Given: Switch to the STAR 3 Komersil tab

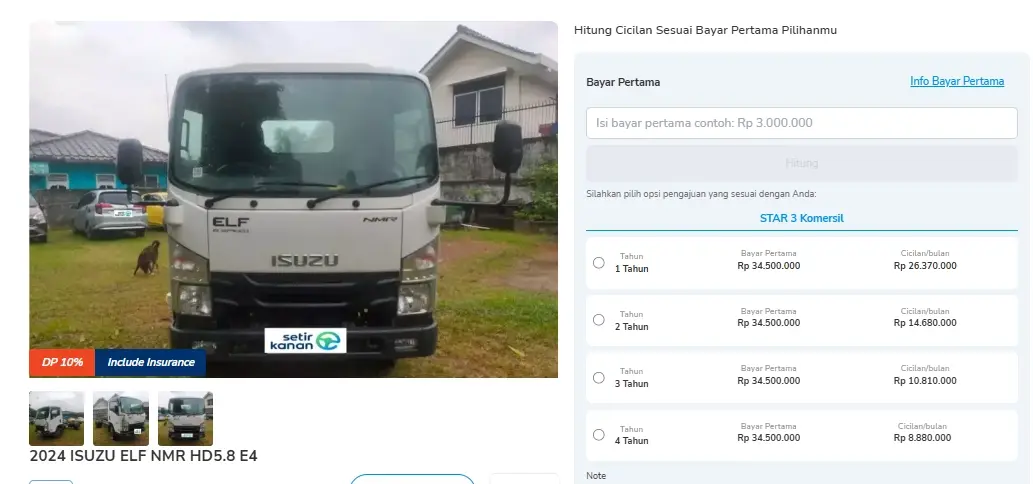Looking at the screenshot, I should pyautogui.click(x=802, y=218).
